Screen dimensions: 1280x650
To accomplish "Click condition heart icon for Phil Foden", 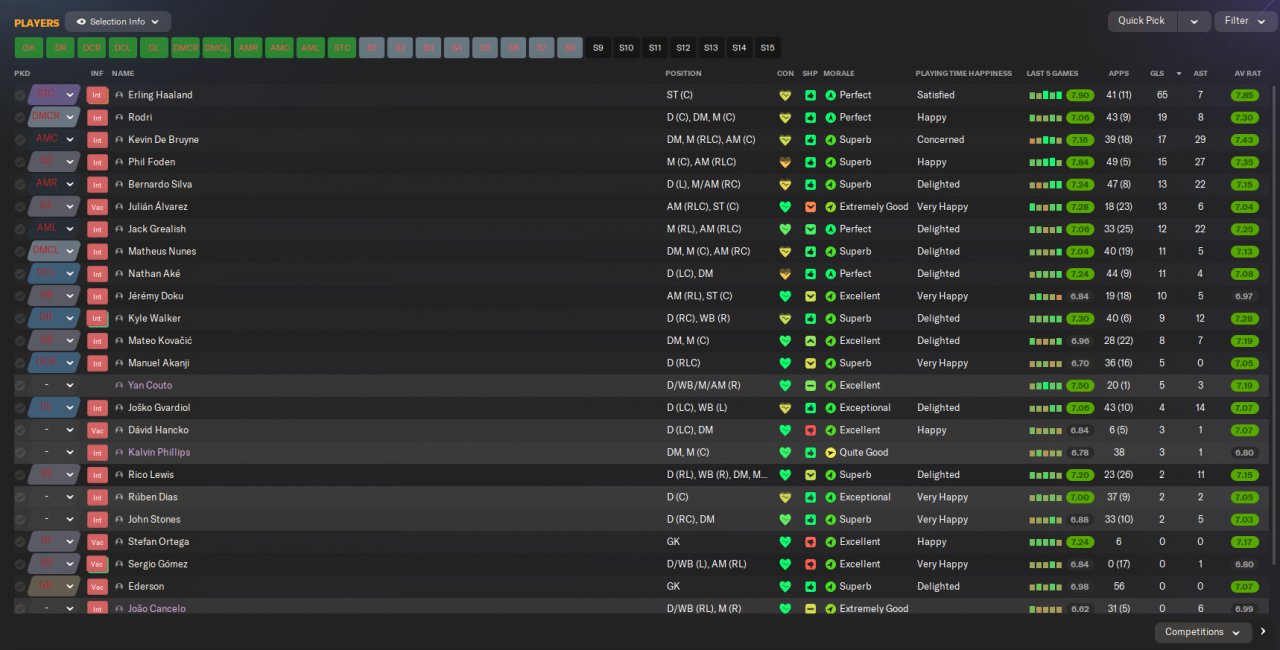I will coord(785,163).
